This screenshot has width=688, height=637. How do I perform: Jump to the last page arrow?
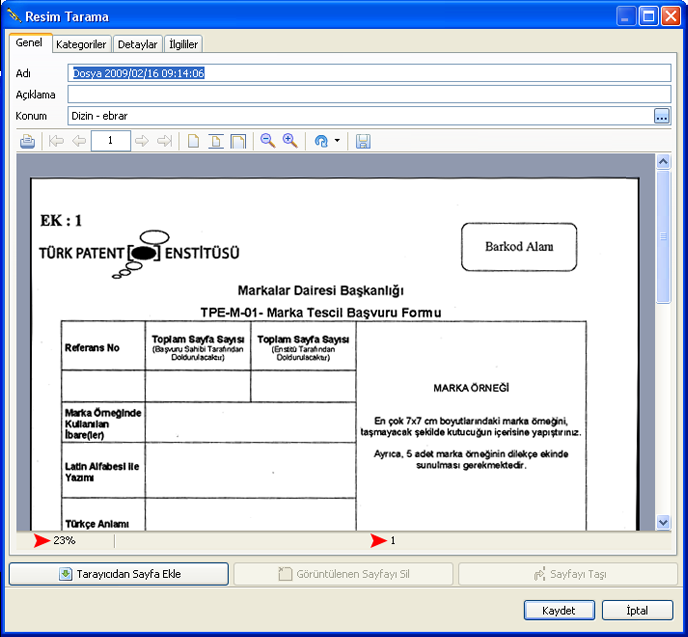point(165,141)
